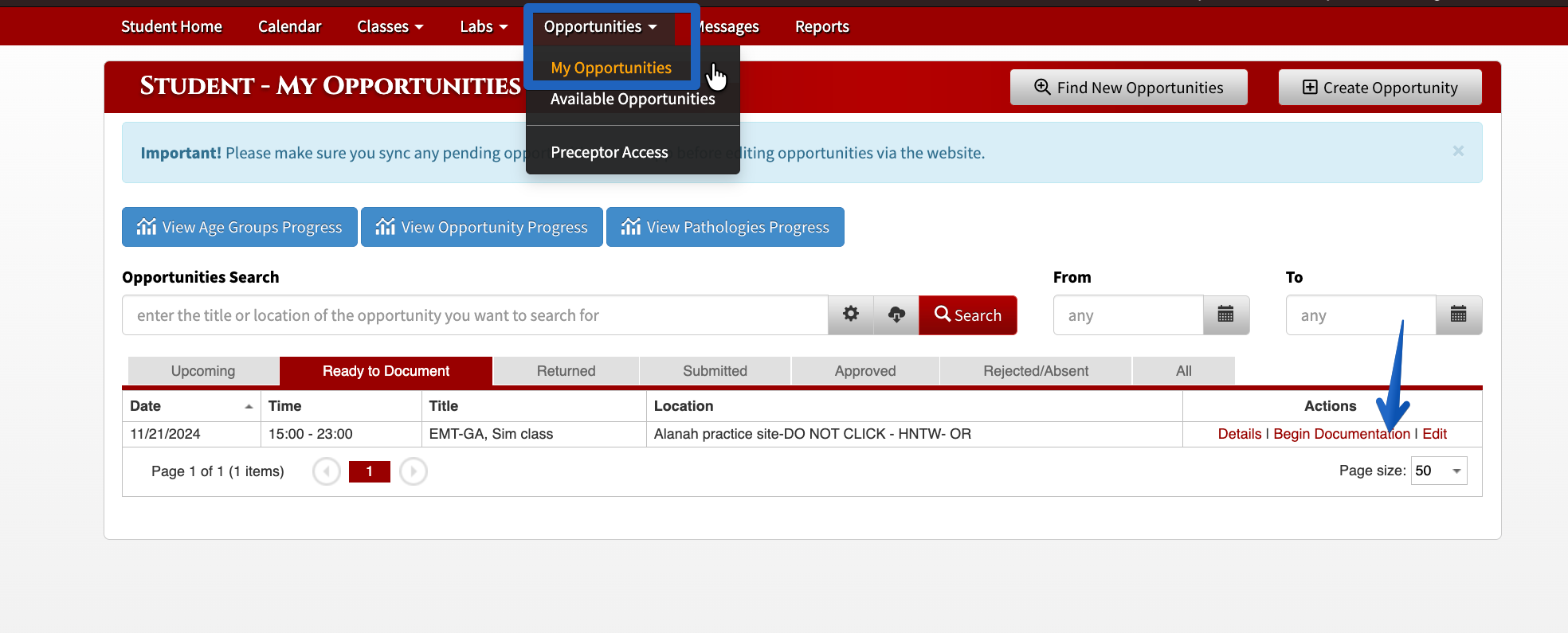Expand the Classes dropdown menu

[390, 26]
